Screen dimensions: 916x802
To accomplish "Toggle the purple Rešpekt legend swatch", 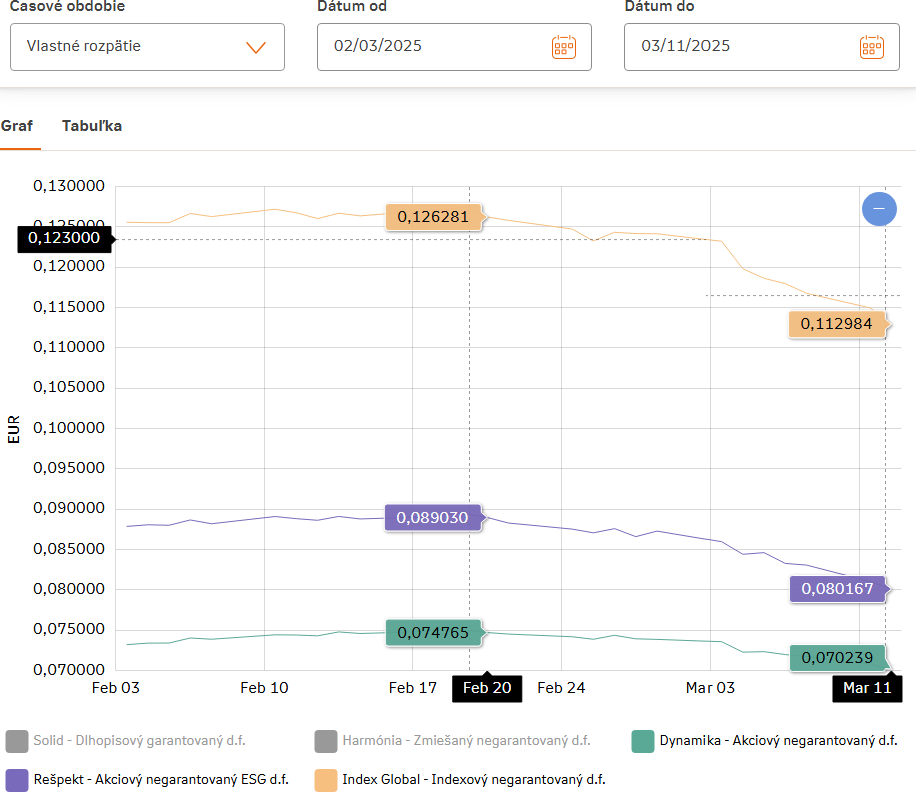I will tap(17, 780).
